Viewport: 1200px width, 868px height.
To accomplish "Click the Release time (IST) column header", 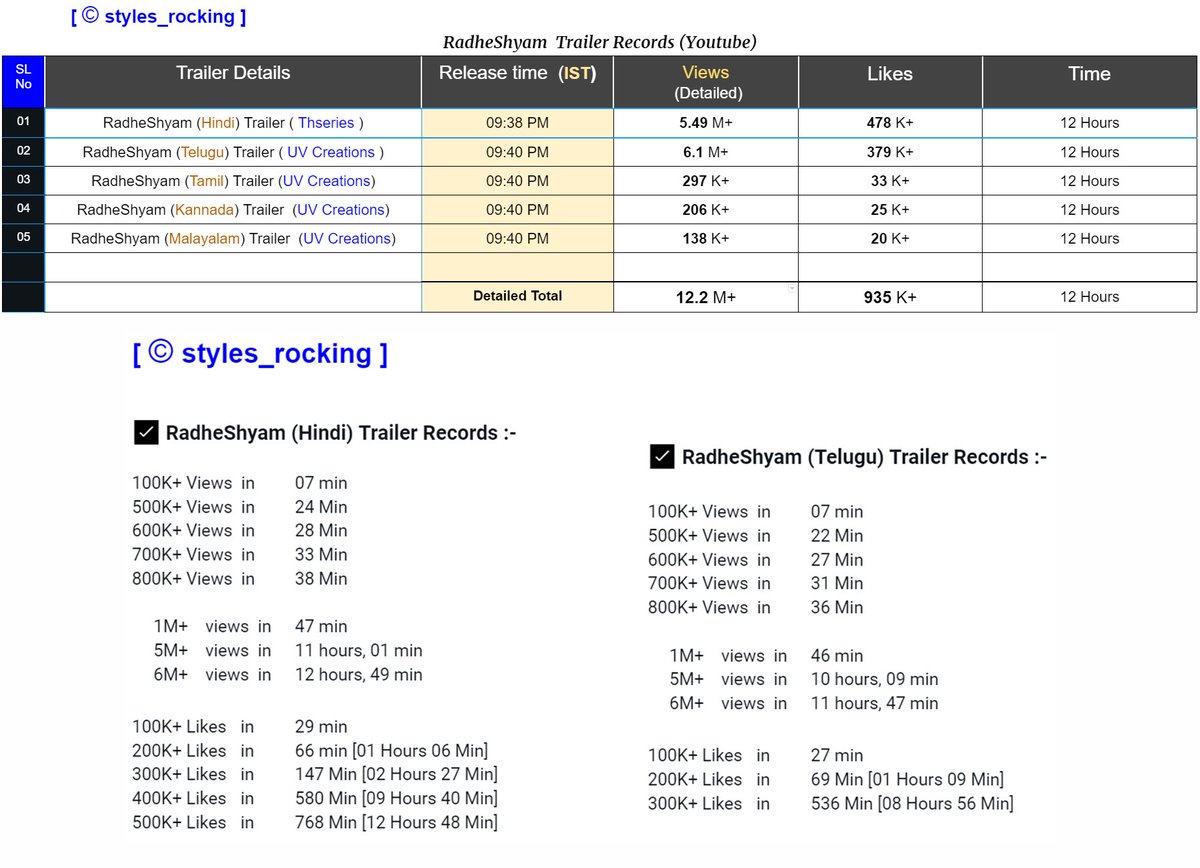I will click(x=517, y=82).
